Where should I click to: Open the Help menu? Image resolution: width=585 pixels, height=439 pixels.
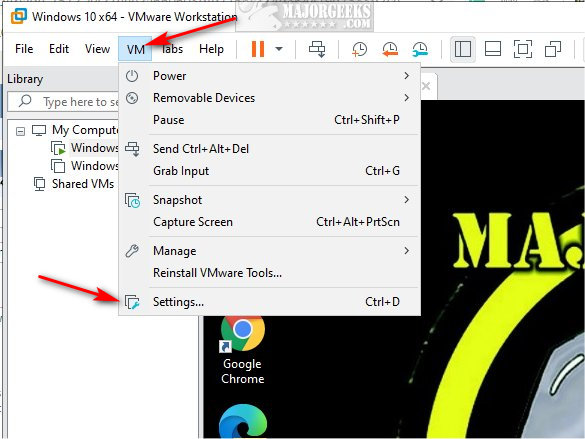tap(211, 49)
